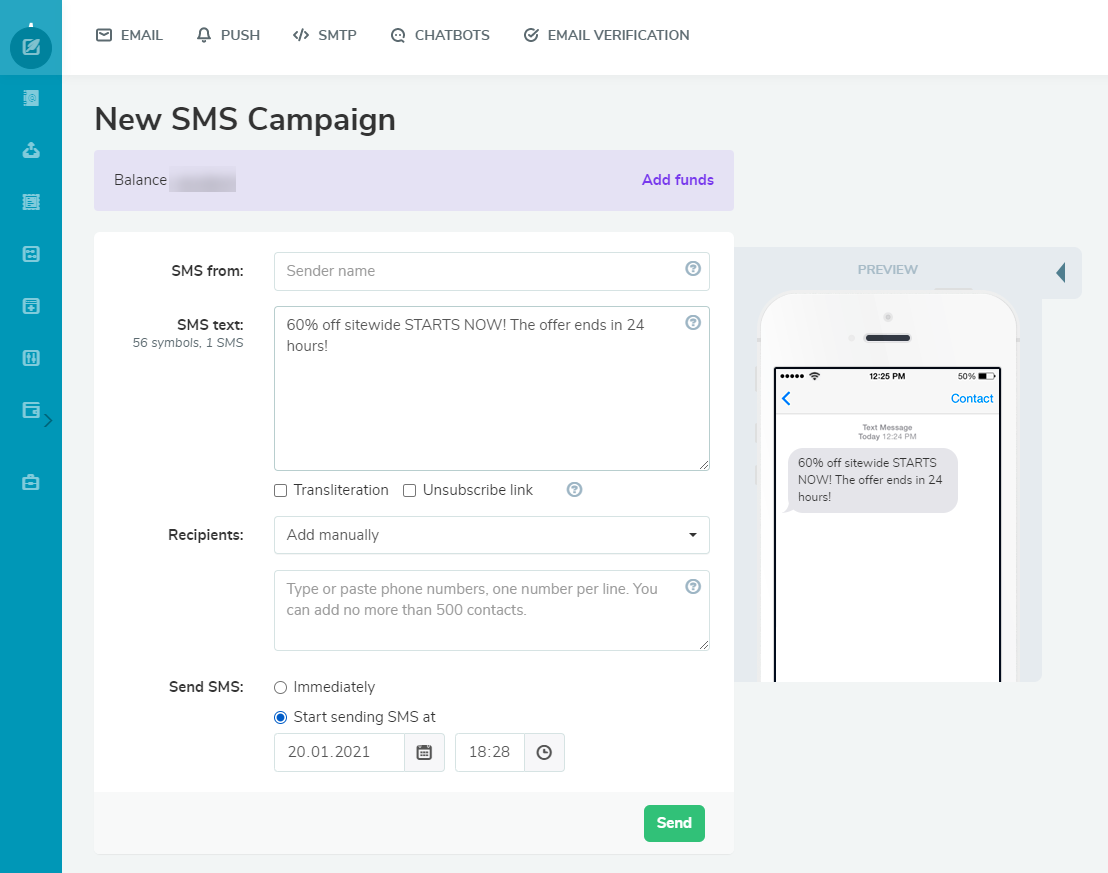Click the help icon beside the SMS text box
Image resolution: width=1108 pixels, height=873 pixels.
pos(693,322)
